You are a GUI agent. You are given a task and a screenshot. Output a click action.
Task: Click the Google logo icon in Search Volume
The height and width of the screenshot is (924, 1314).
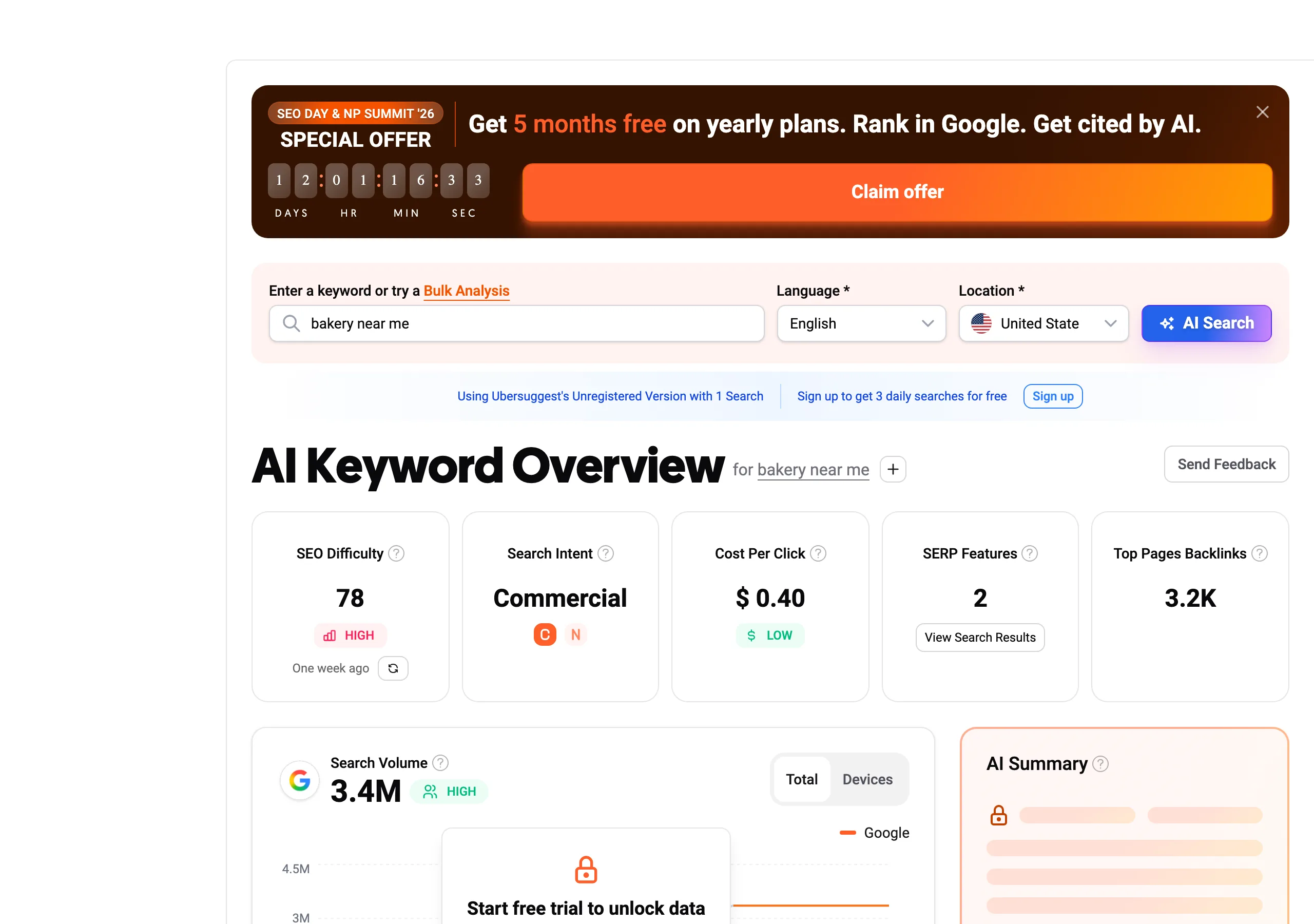[x=299, y=780]
